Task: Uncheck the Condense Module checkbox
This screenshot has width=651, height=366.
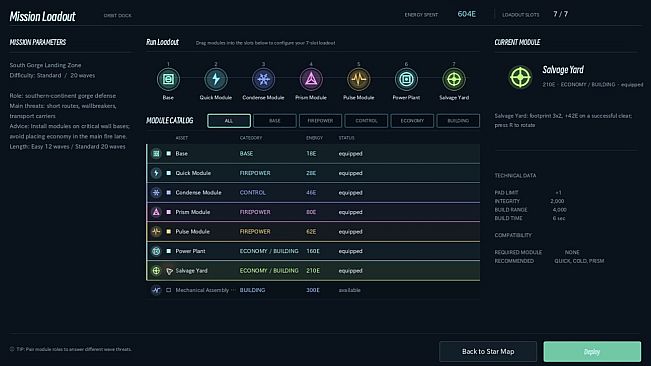Action: point(169,193)
